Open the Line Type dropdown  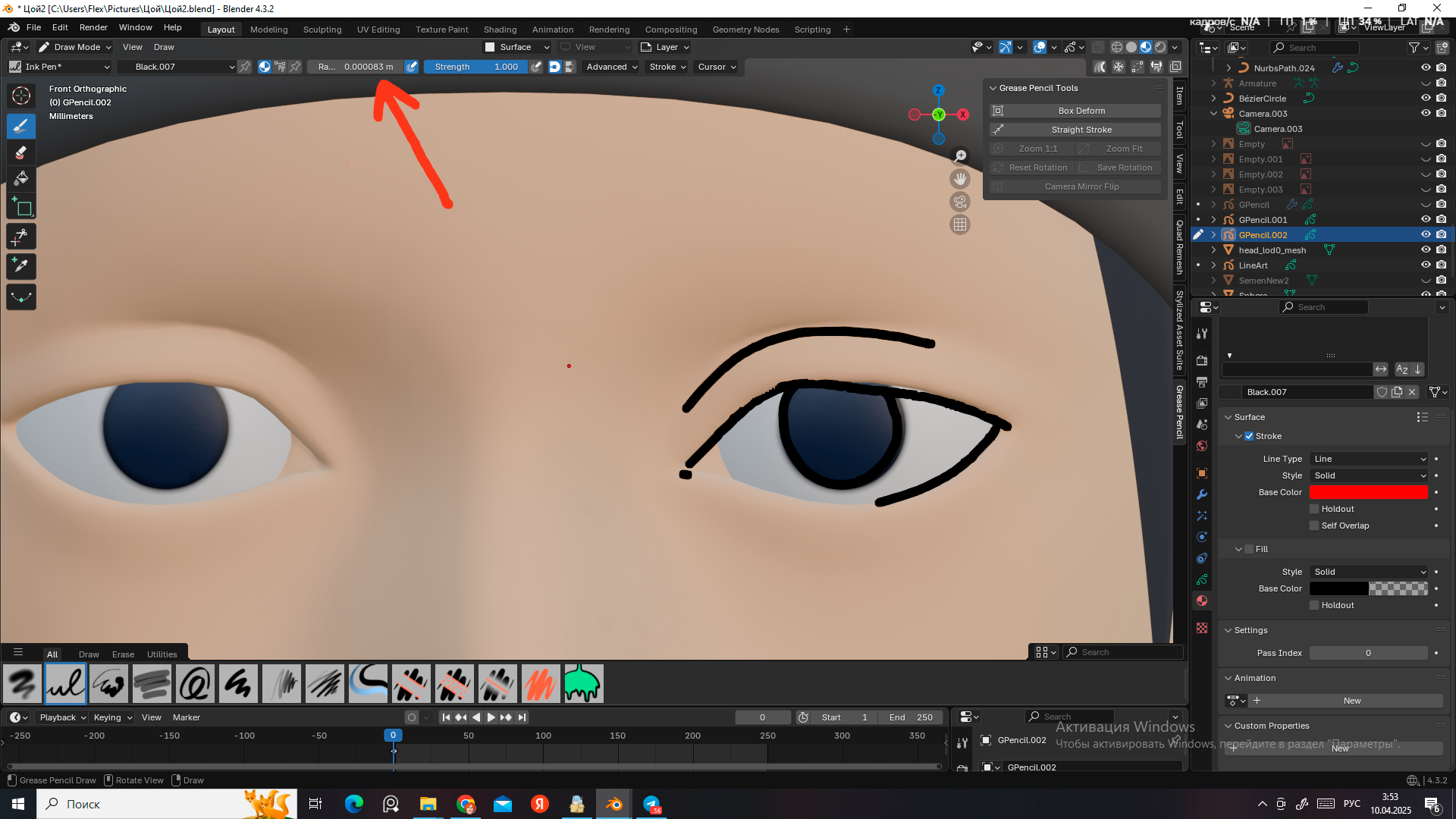pos(1369,459)
